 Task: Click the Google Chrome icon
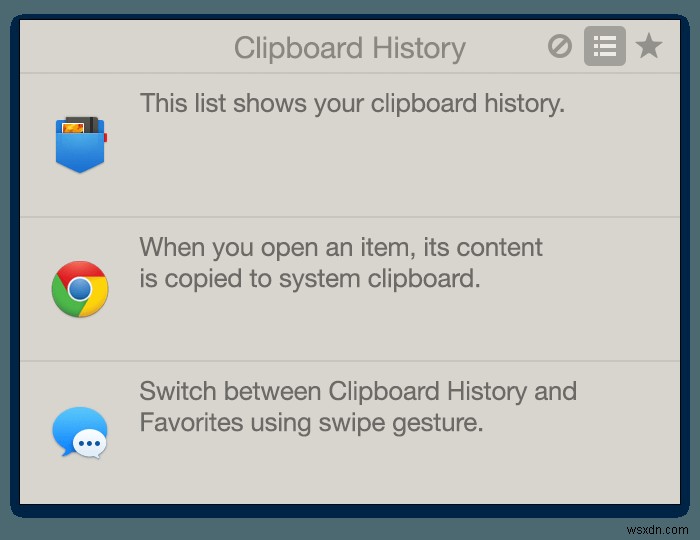click(x=80, y=289)
